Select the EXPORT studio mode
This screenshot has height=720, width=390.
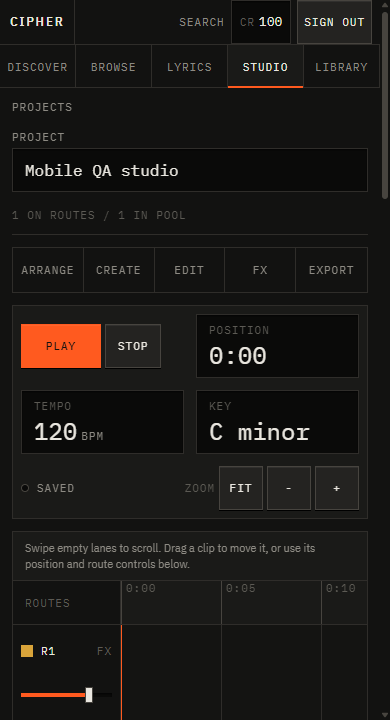(331, 270)
